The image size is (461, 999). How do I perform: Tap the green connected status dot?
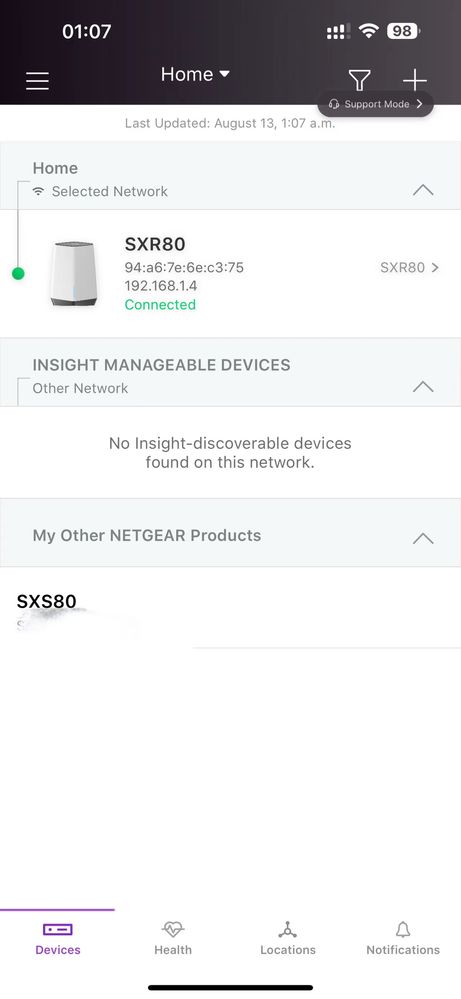(x=18, y=273)
